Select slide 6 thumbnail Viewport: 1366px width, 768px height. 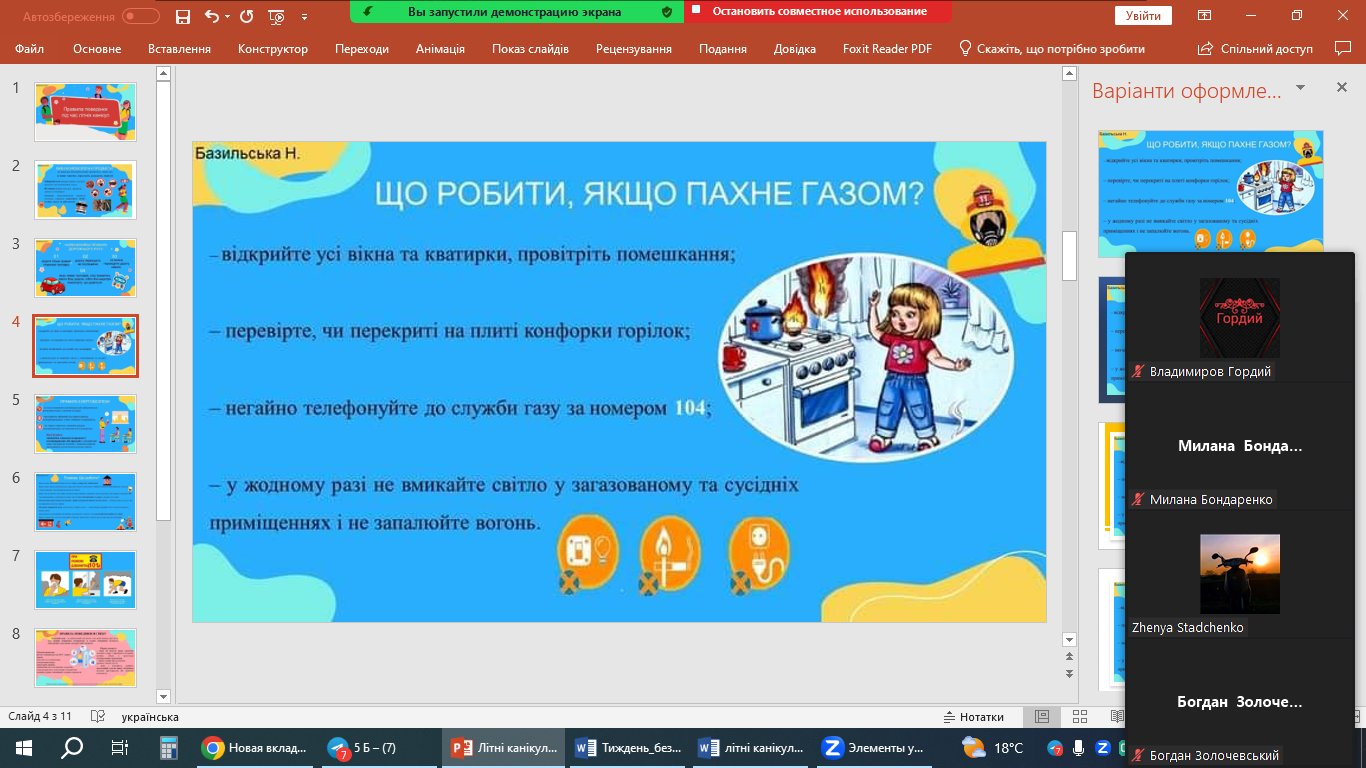[x=85, y=502]
